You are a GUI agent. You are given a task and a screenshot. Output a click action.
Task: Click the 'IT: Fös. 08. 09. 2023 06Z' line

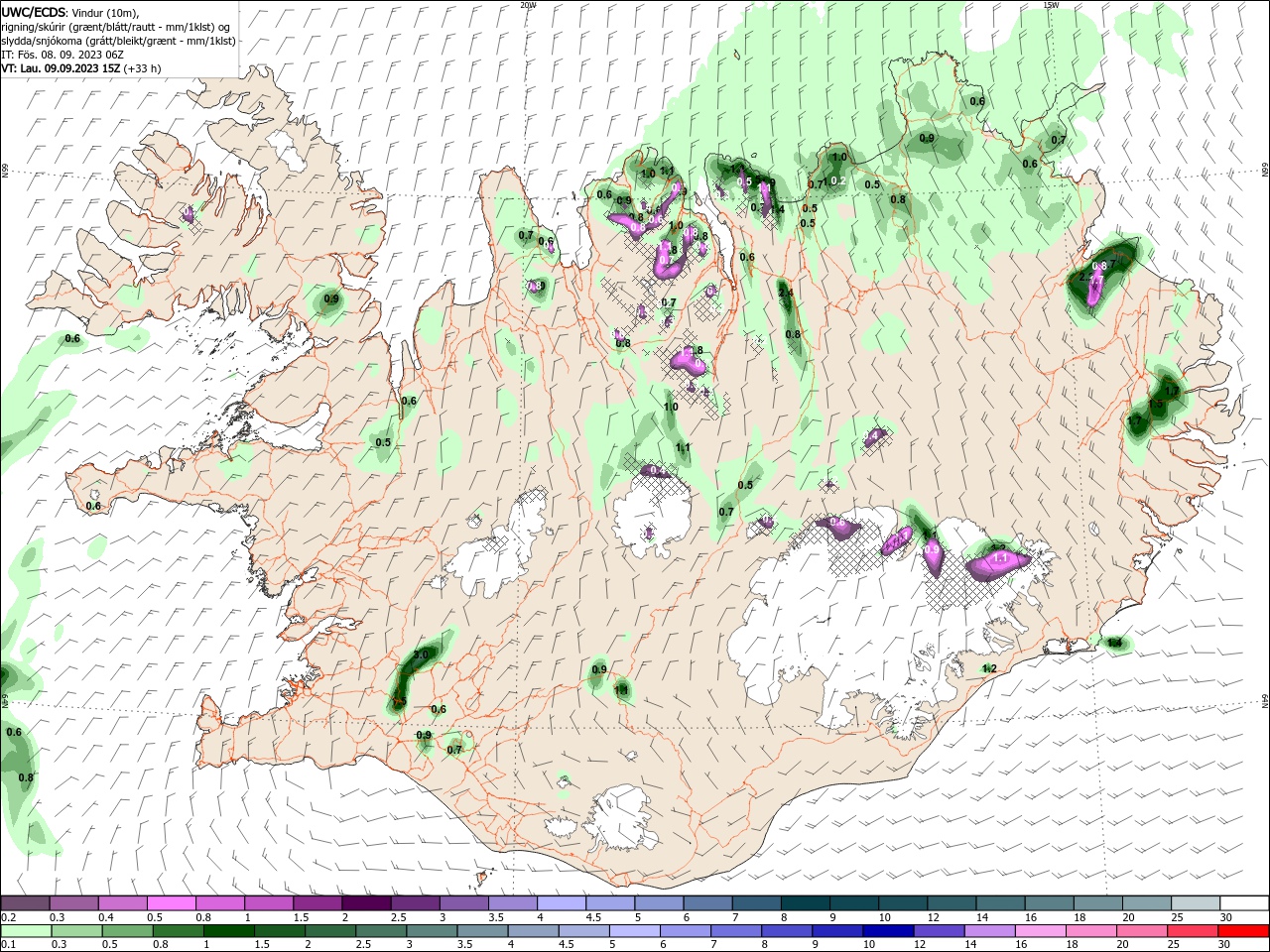(63, 55)
